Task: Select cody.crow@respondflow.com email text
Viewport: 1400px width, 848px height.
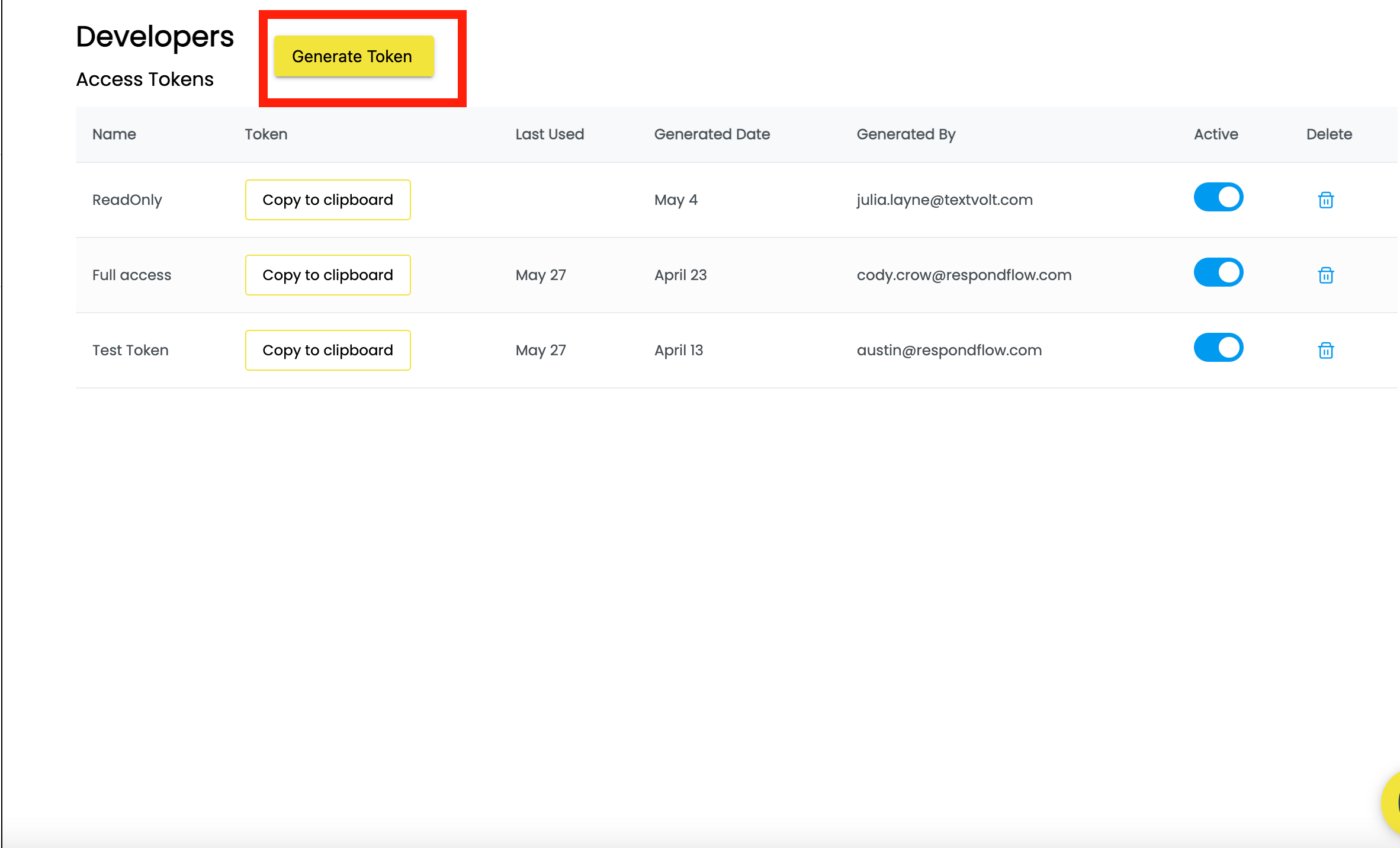Action: coord(964,275)
